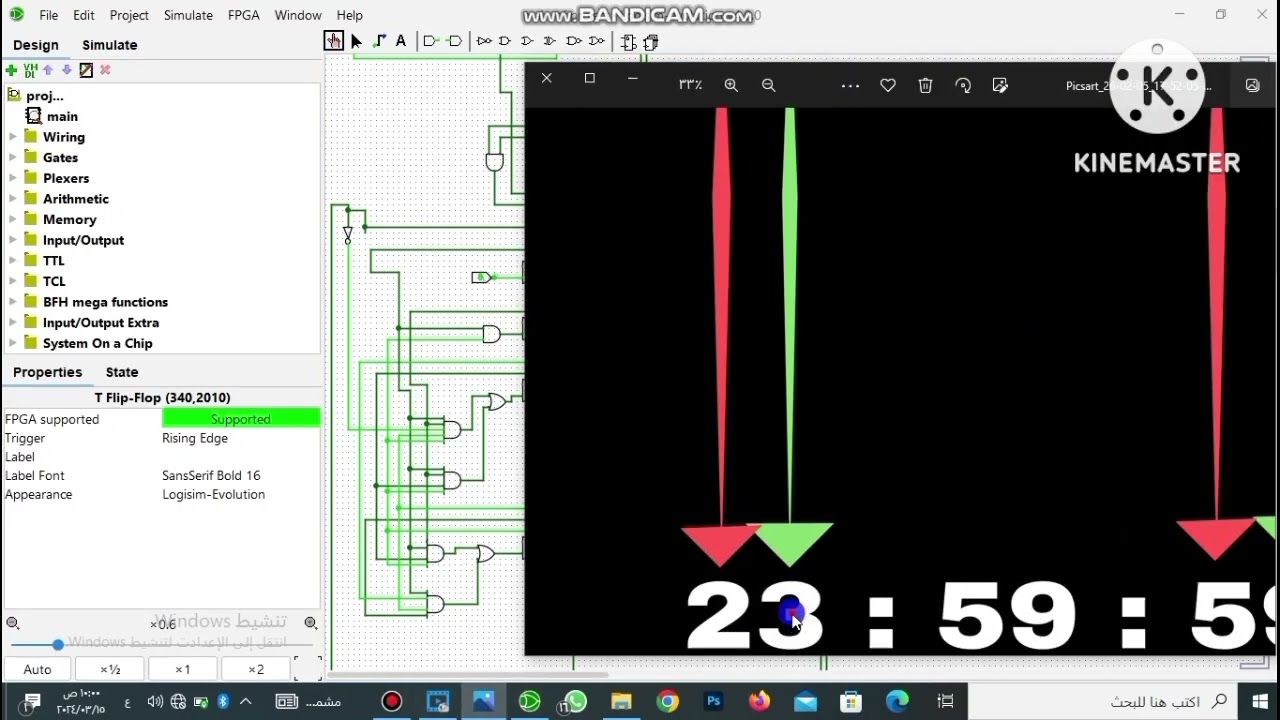Click the Label Font value SansSerif Bold 16
This screenshot has width=1280, height=720.
coord(240,475)
